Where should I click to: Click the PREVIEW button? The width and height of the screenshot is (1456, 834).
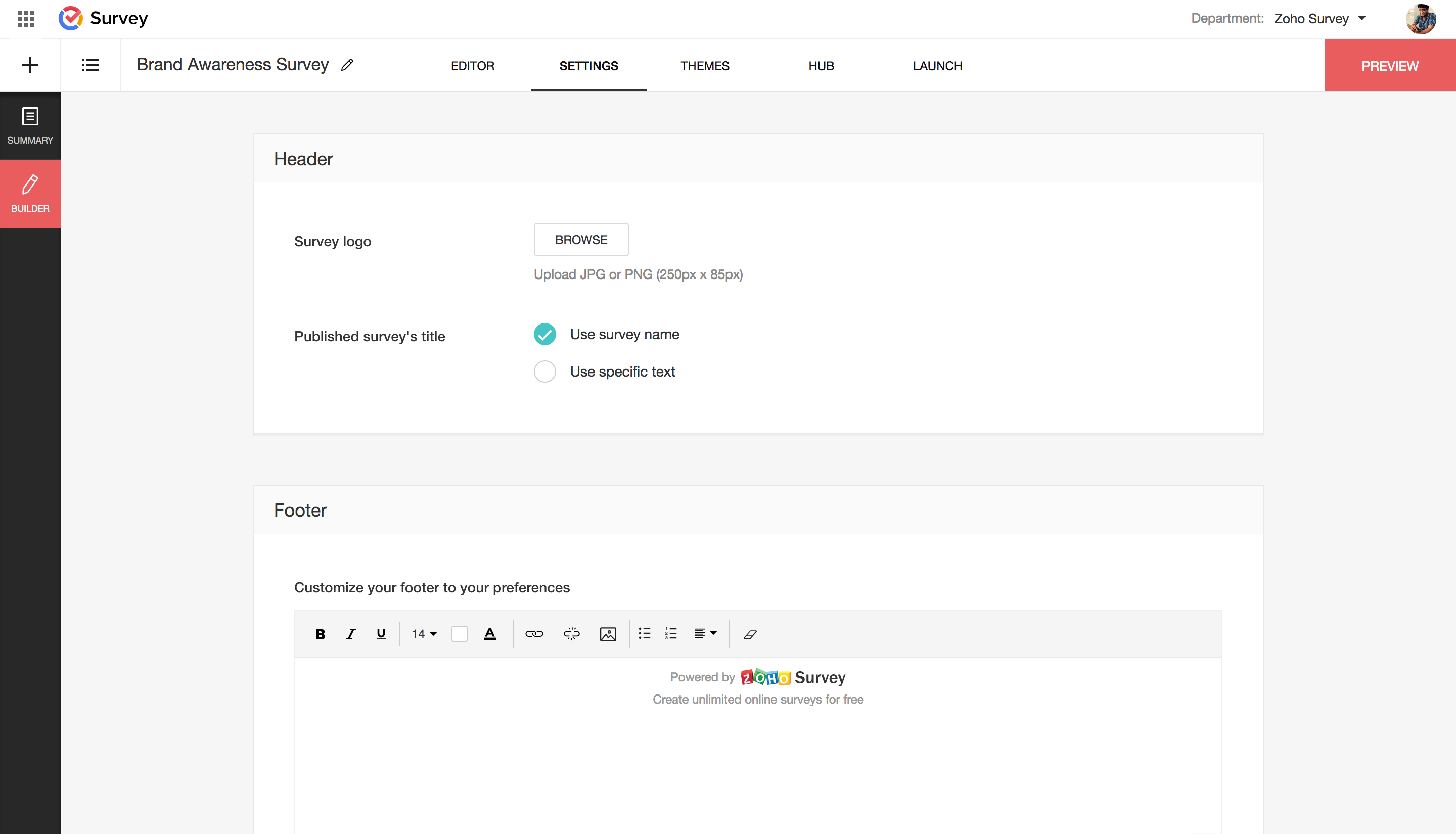(x=1390, y=65)
